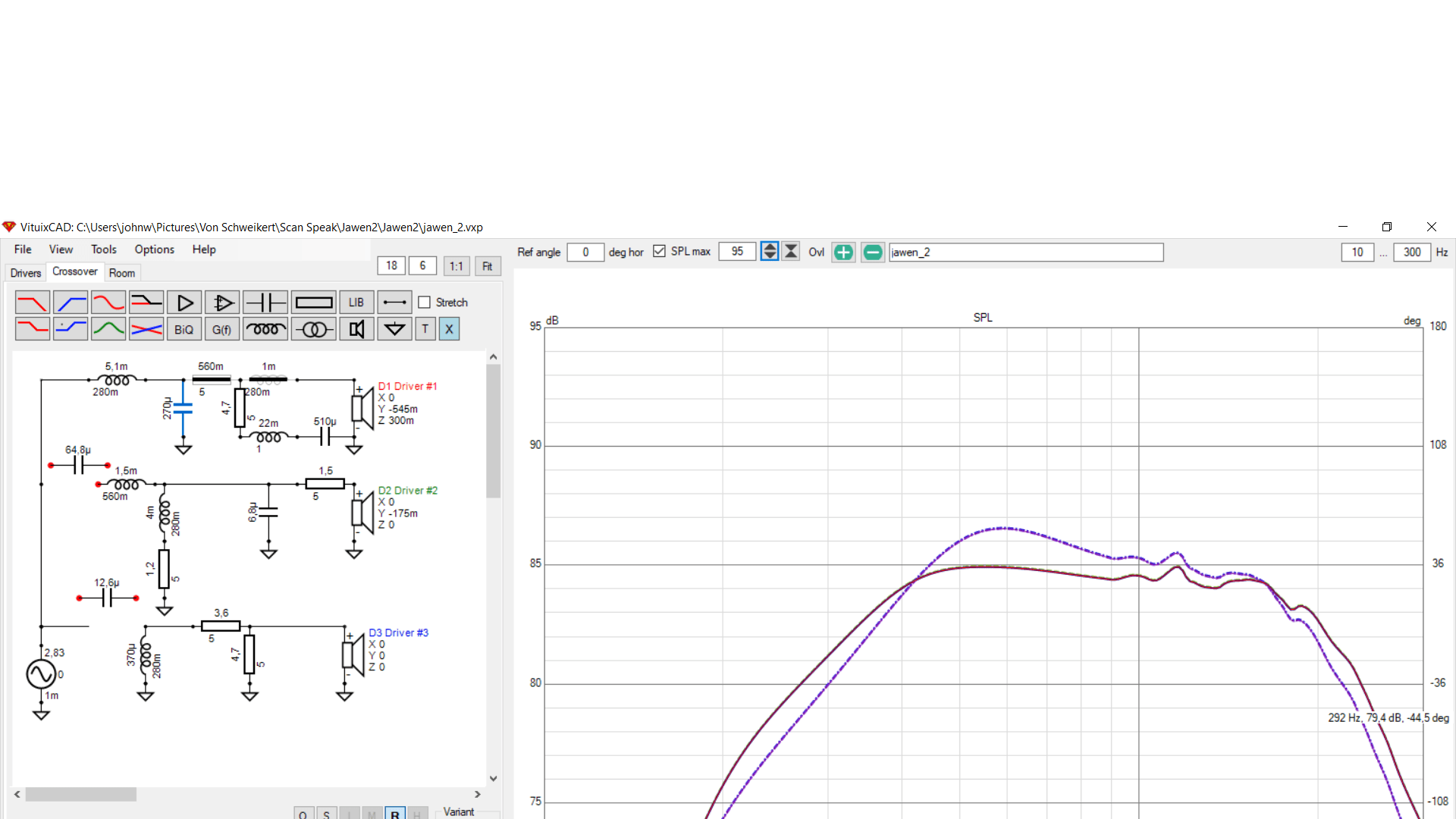Image resolution: width=1456 pixels, height=819 pixels.
Task: Click the schematic grid field showing 18
Action: click(x=391, y=266)
